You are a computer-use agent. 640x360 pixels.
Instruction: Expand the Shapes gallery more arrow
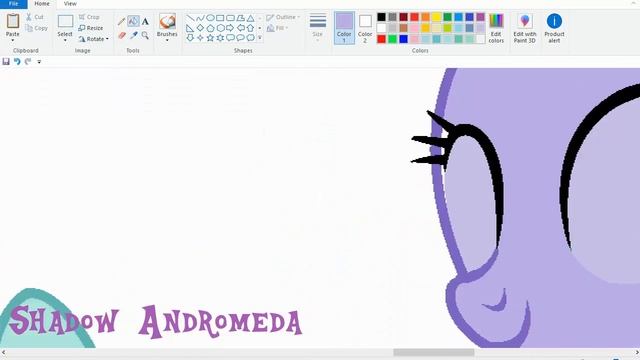coord(260,38)
